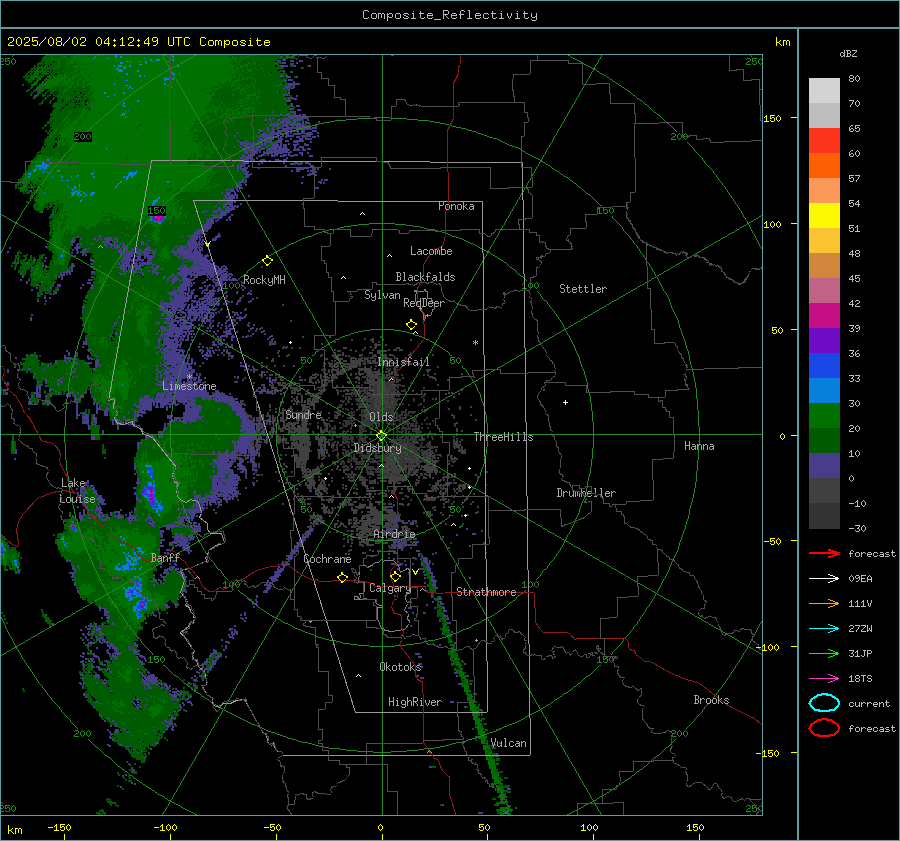Click the Stettler city label

[x=583, y=289]
